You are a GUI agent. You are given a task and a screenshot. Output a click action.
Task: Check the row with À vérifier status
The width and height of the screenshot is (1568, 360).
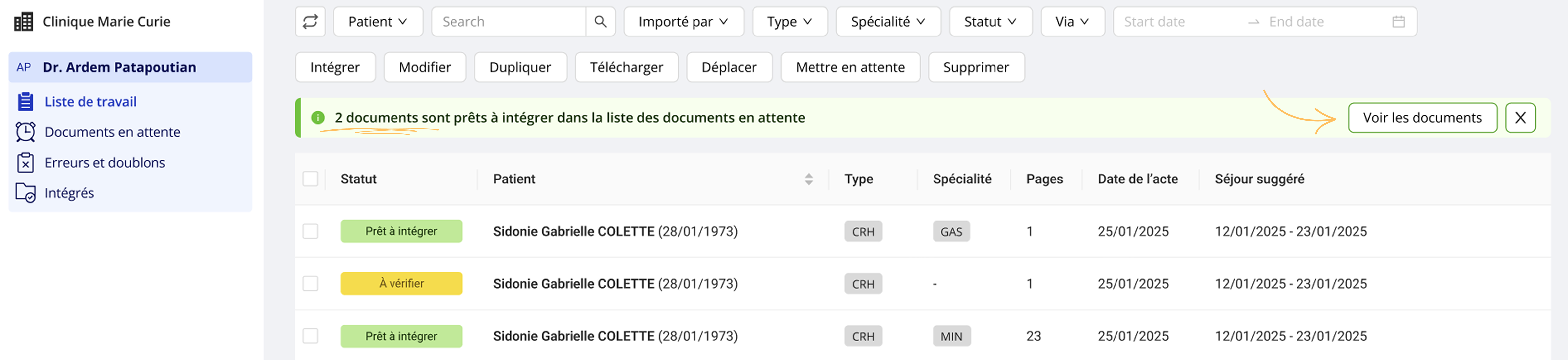[x=310, y=284]
